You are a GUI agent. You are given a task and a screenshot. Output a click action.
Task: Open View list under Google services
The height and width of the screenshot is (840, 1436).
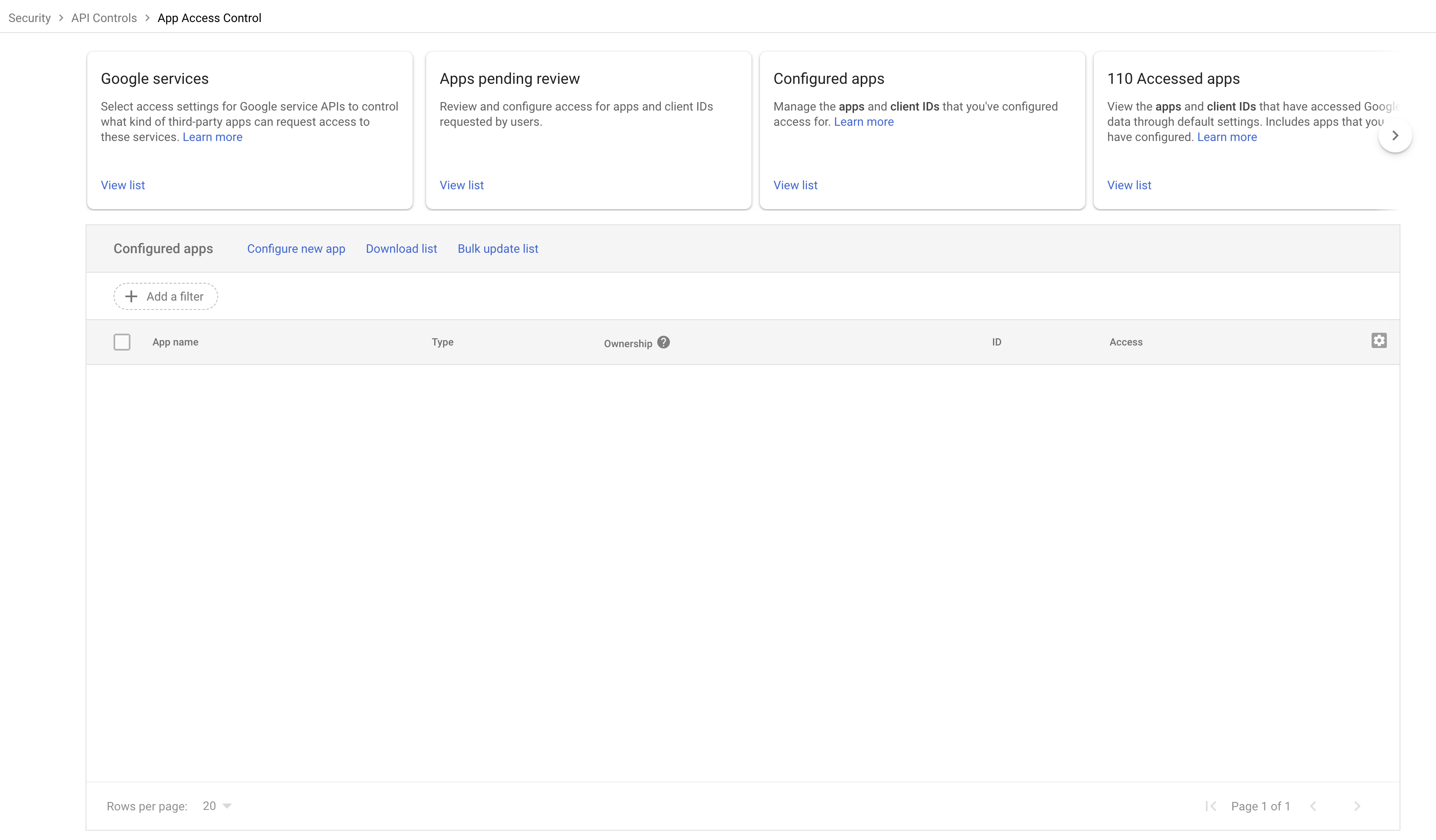[x=123, y=185]
